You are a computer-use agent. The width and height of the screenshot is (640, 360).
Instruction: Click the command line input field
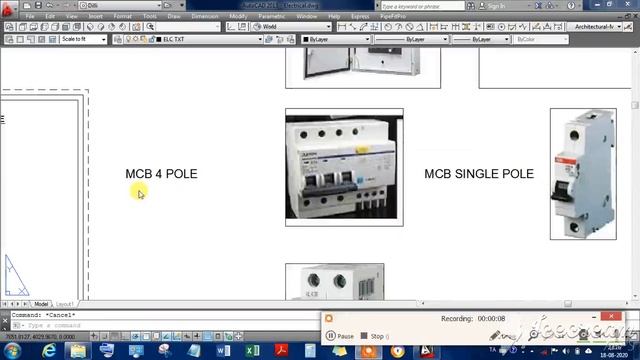pos(165,326)
